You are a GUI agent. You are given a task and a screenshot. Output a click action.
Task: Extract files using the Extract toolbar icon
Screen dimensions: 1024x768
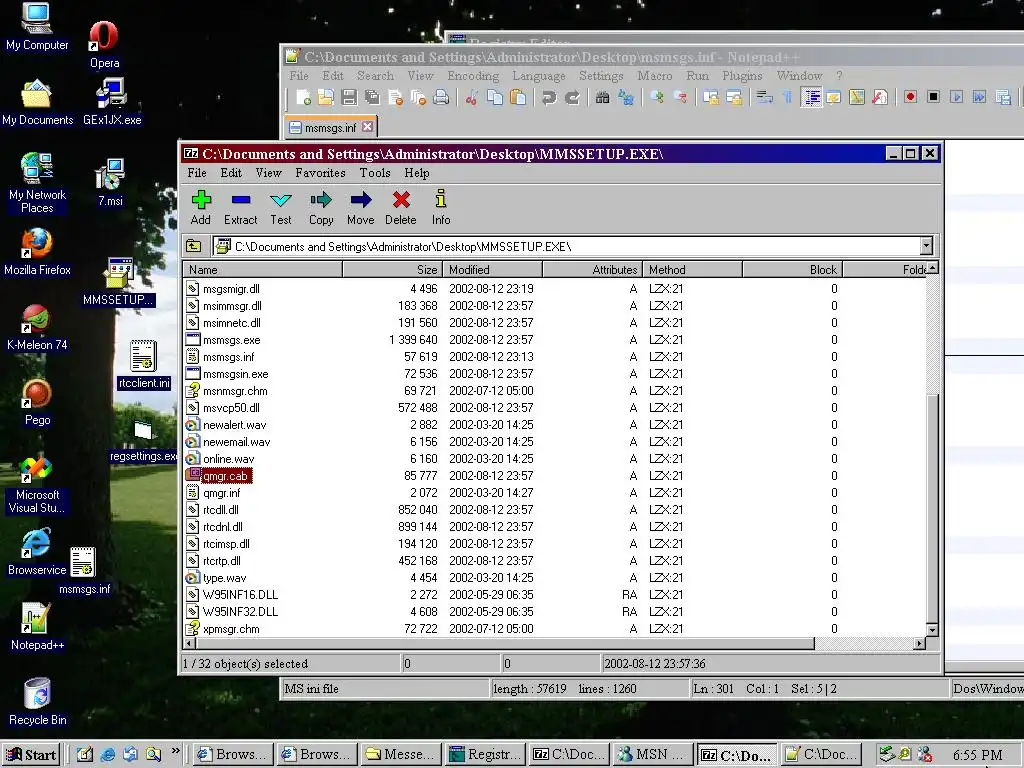click(x=240, y=208)
